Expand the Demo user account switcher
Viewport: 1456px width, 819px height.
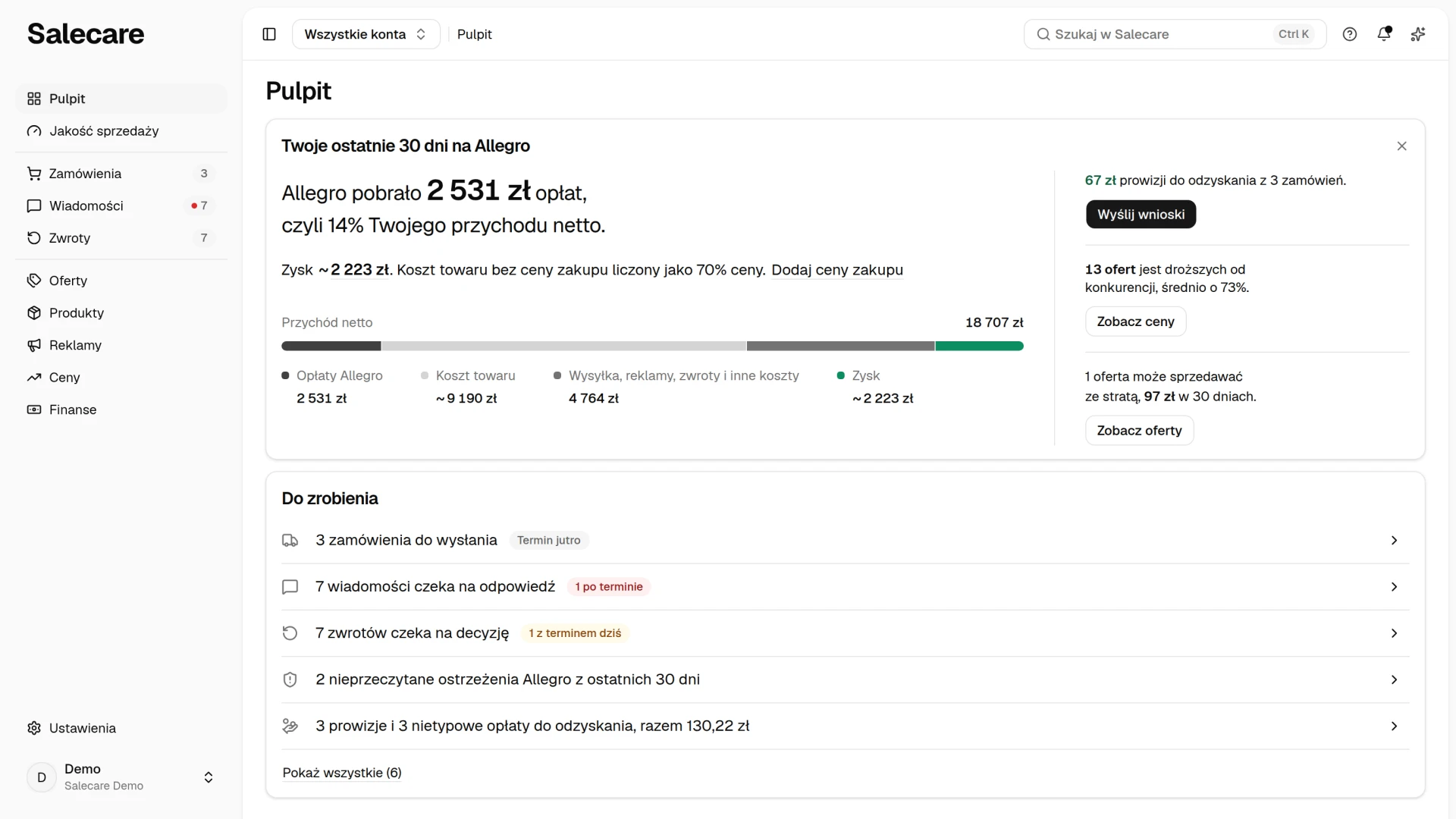(121, 777)
